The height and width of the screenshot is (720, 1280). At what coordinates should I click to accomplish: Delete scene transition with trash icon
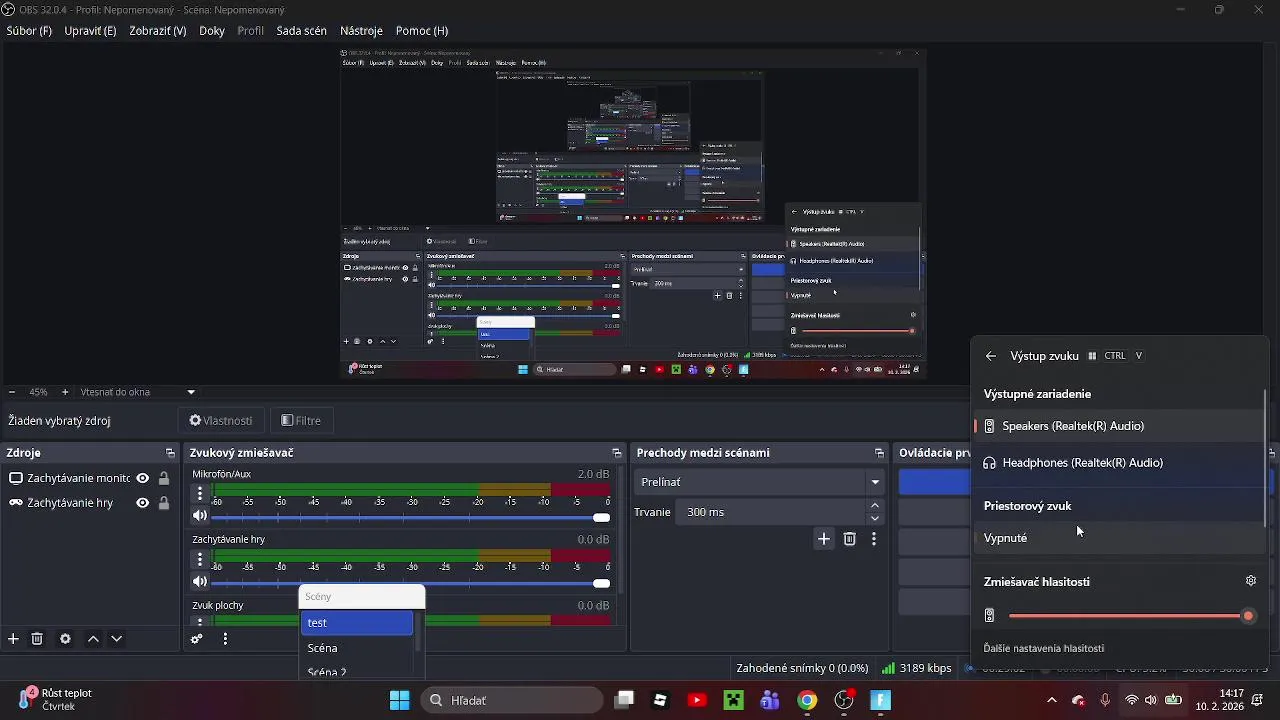[x=850, y=539]
